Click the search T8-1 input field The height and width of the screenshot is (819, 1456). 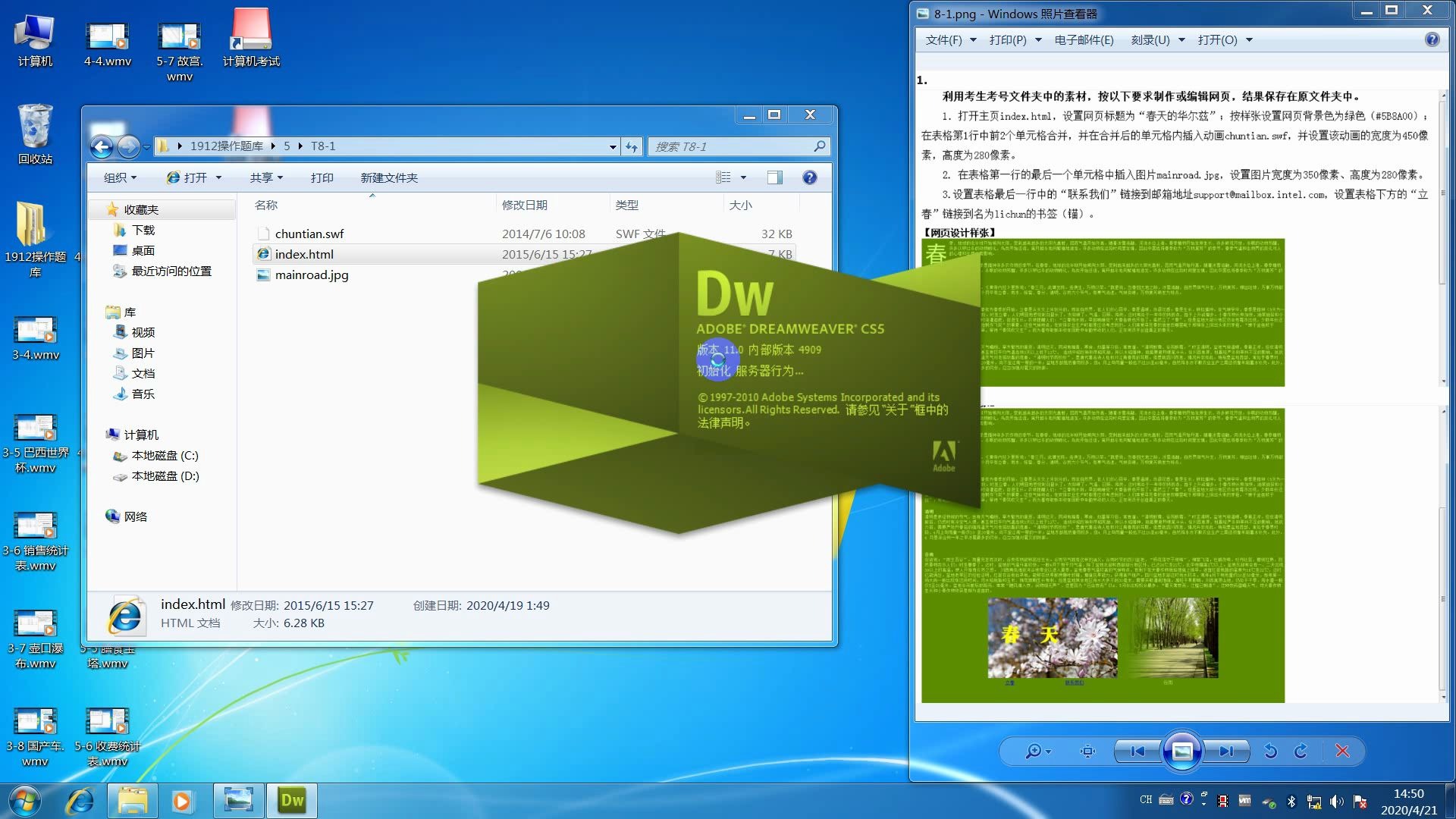tap(730, 146)
